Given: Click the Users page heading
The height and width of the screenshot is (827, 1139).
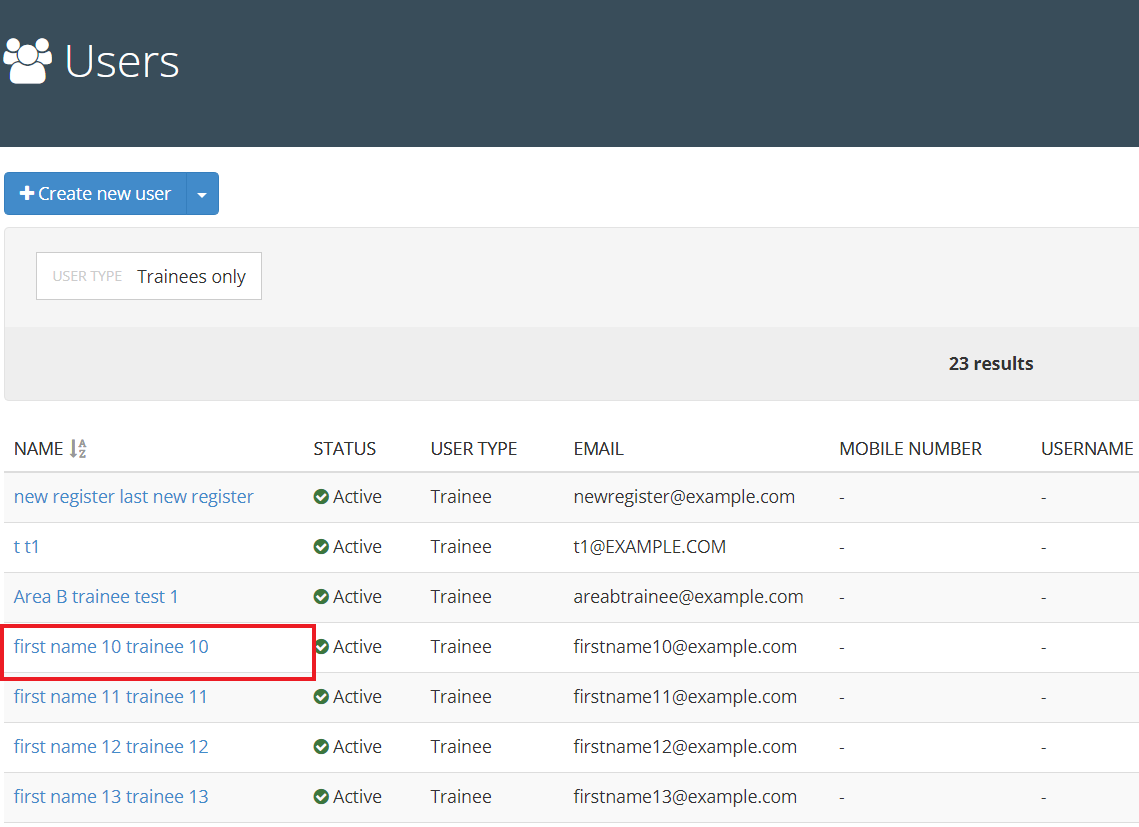Looking at the screenshot, I should point(122,61).
